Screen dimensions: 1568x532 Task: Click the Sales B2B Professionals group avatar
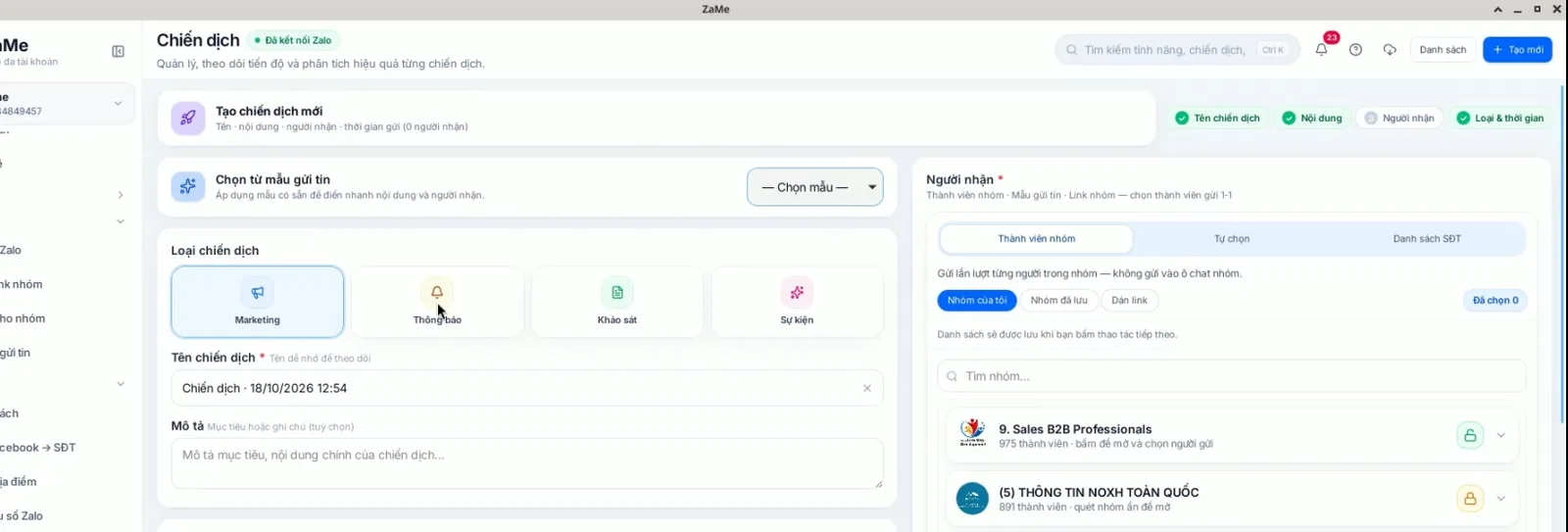coord(972,435)
